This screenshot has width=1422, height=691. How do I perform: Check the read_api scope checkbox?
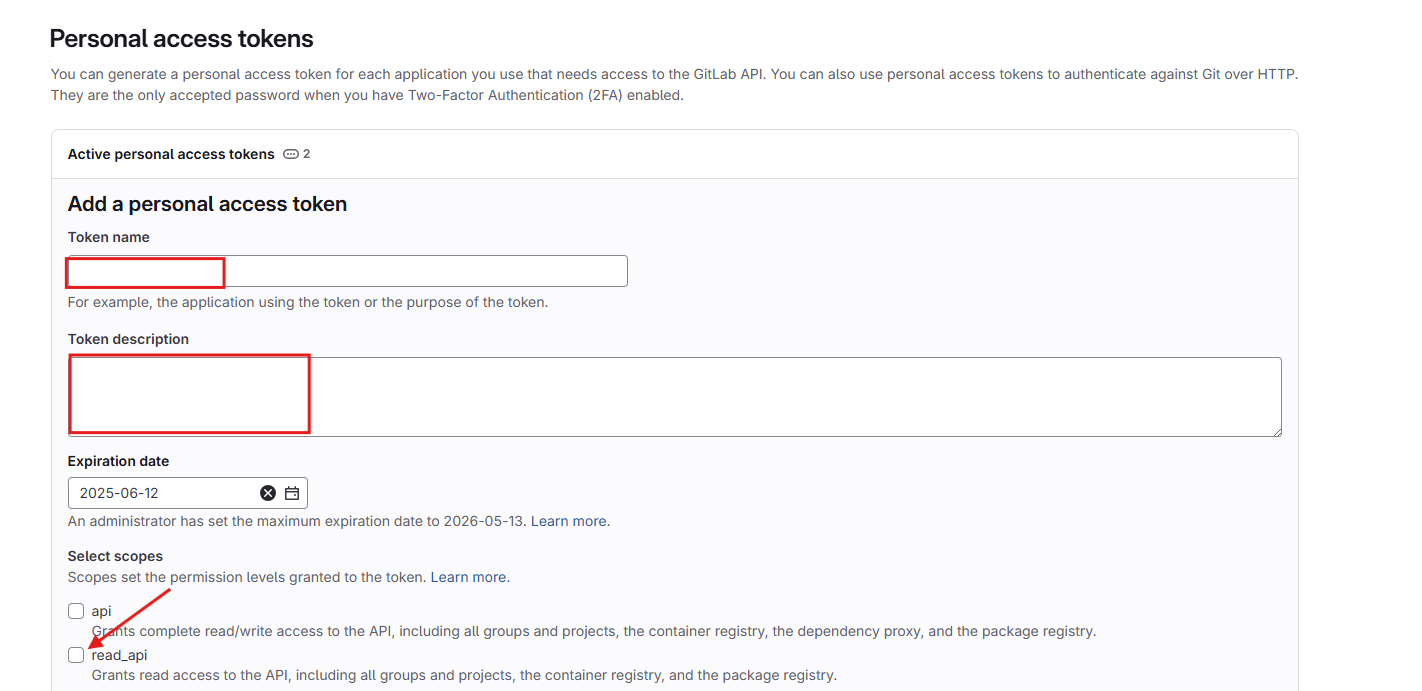[76, 655]
